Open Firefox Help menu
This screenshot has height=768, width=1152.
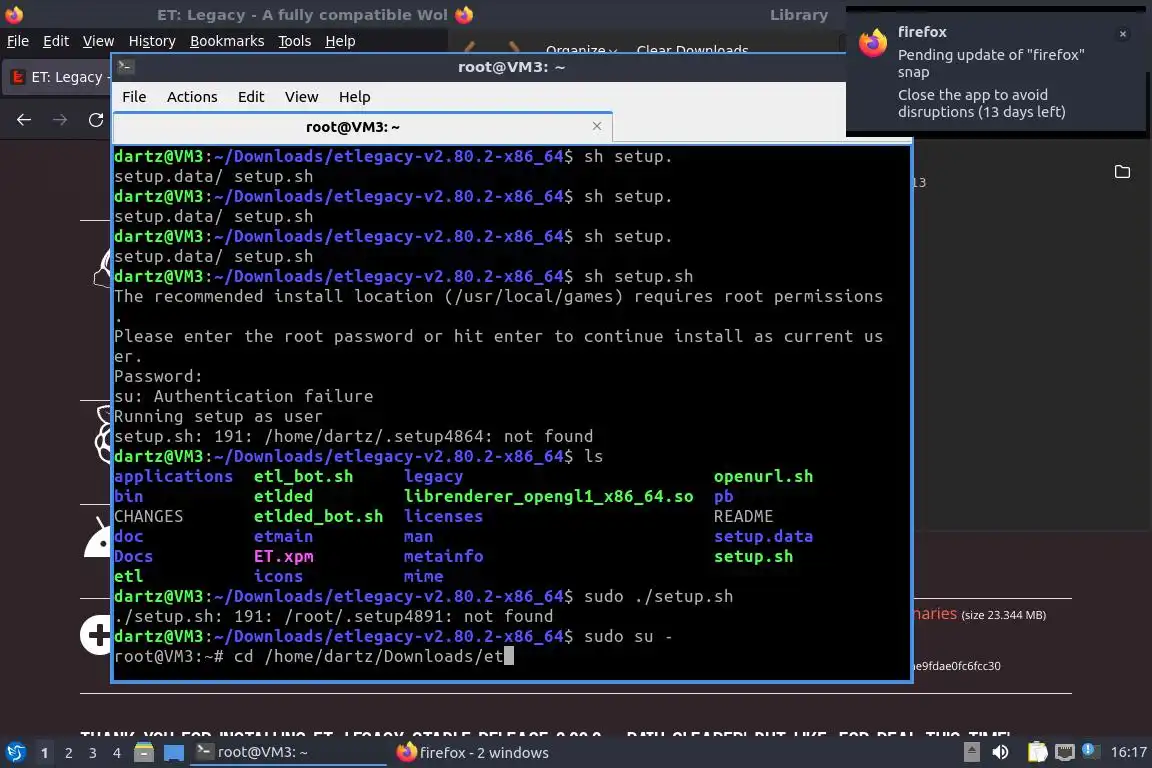tap(340, 41)
